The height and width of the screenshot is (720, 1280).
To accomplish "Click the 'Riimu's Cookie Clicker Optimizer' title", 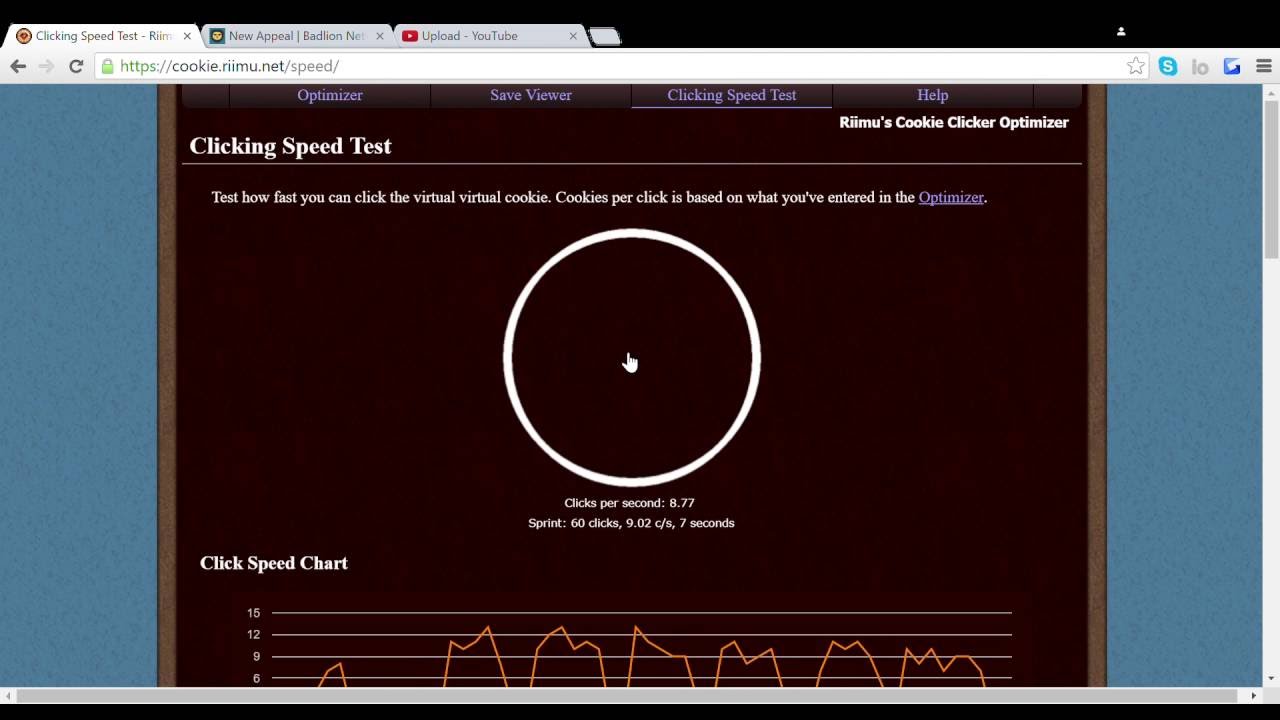I will coord(954,122).
